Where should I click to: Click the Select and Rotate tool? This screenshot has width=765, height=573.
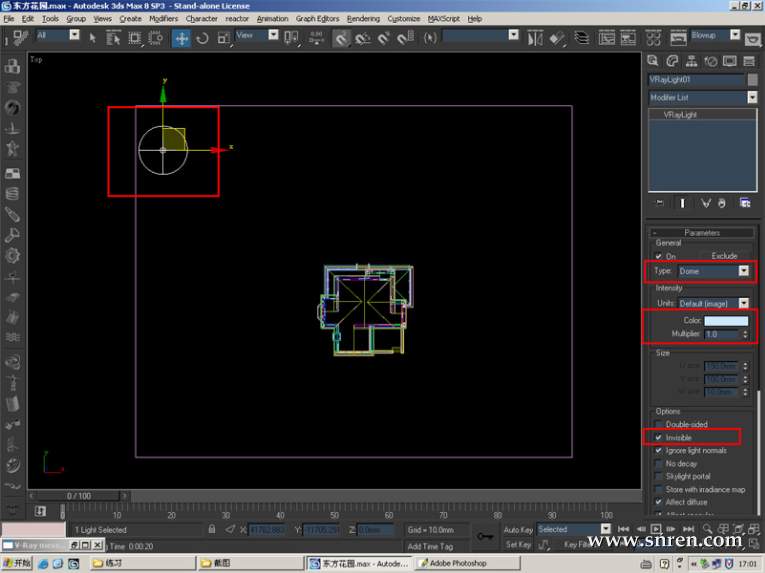202,38
